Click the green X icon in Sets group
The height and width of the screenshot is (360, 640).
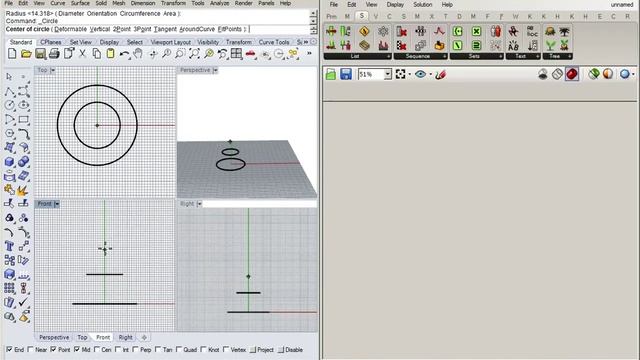[476, 31]
